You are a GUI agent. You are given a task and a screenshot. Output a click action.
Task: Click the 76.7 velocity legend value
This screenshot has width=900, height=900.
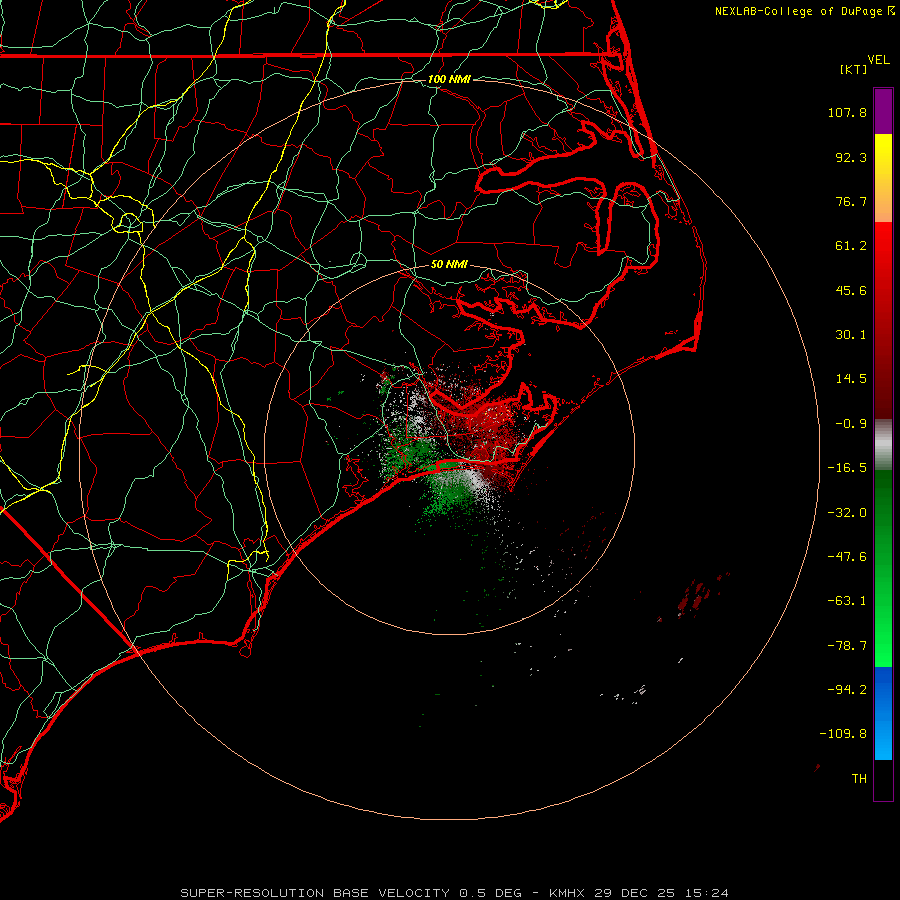coord(851,201)
